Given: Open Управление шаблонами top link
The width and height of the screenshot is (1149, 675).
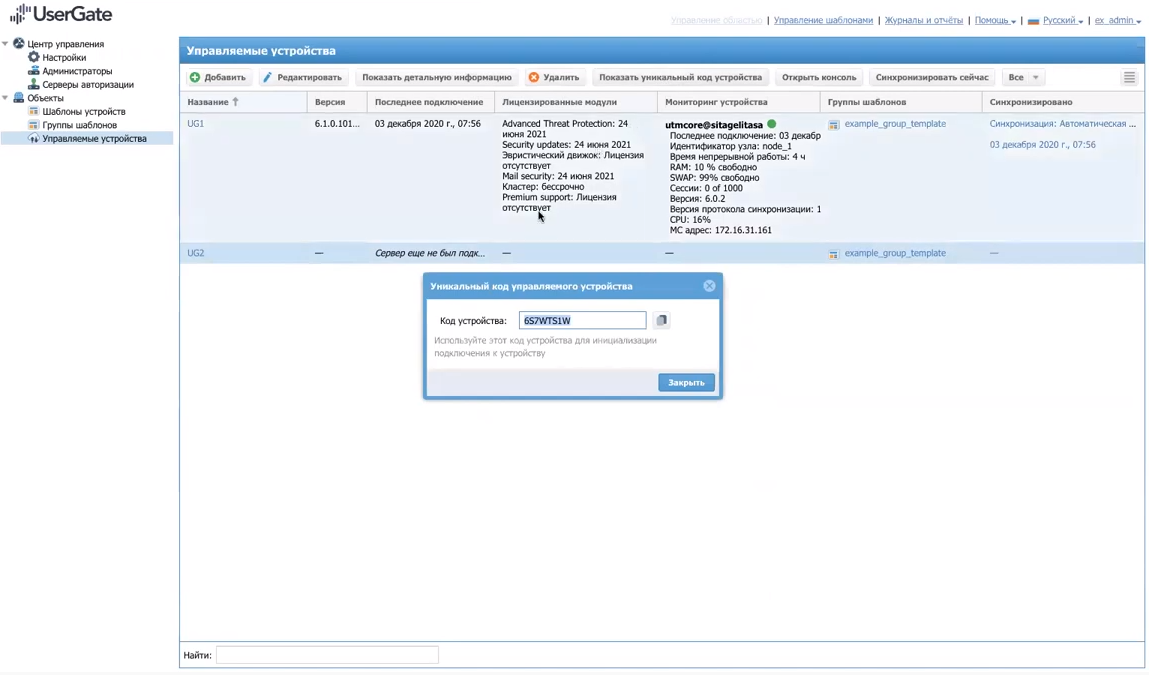Looking at the screenshot, I should point(823,21).
